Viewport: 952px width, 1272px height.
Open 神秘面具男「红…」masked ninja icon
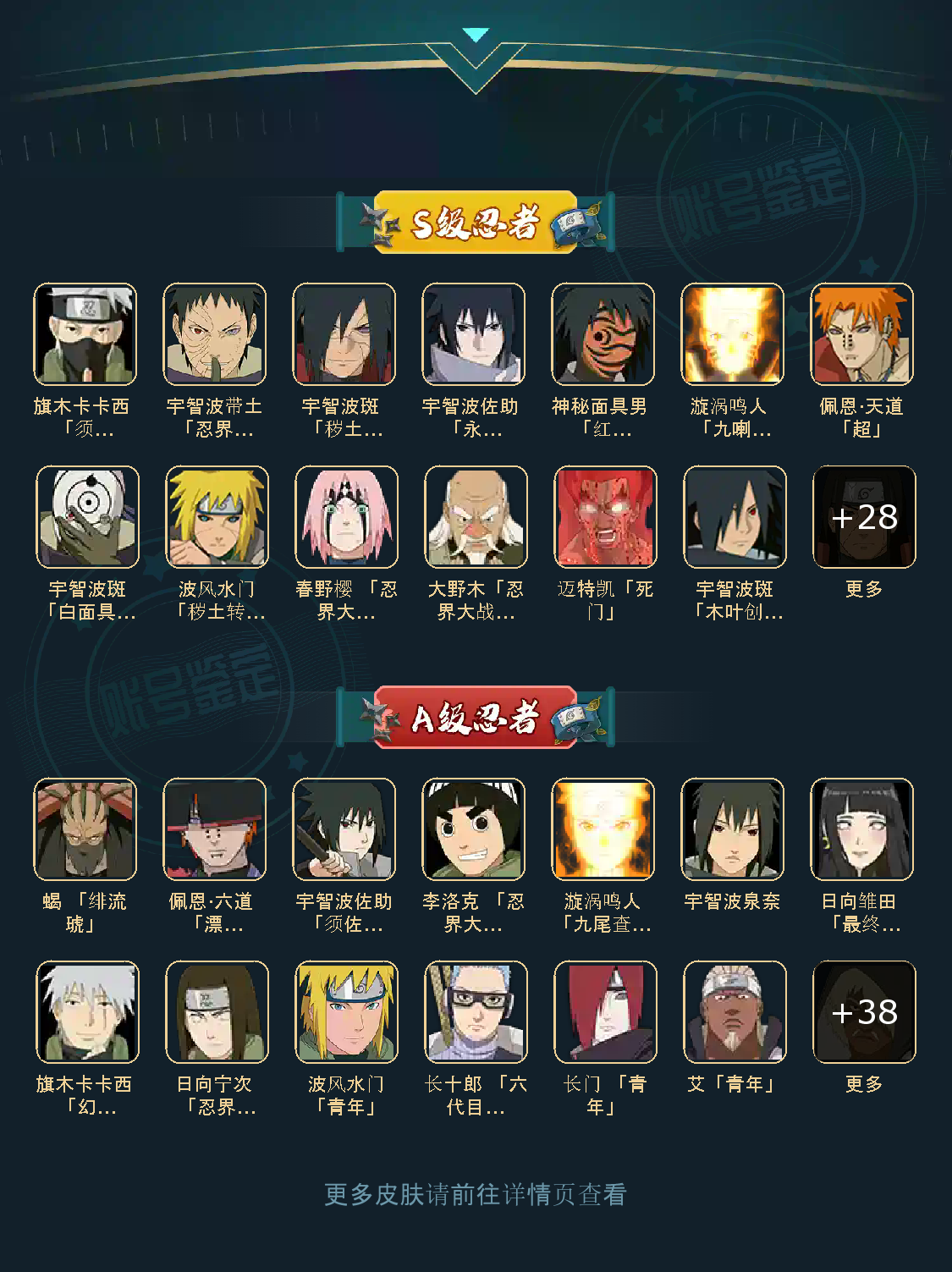pos(603,334)
